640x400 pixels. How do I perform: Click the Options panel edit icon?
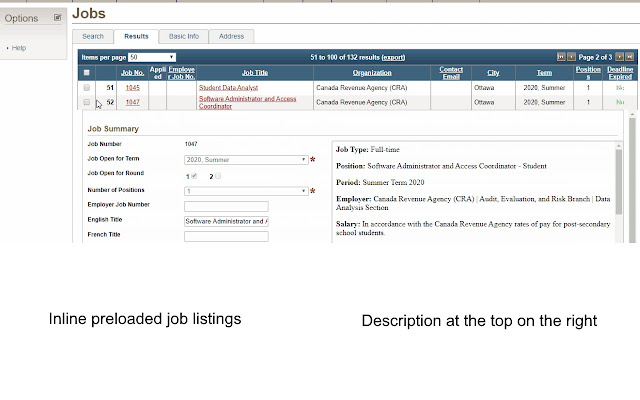(x=58, y=18)
